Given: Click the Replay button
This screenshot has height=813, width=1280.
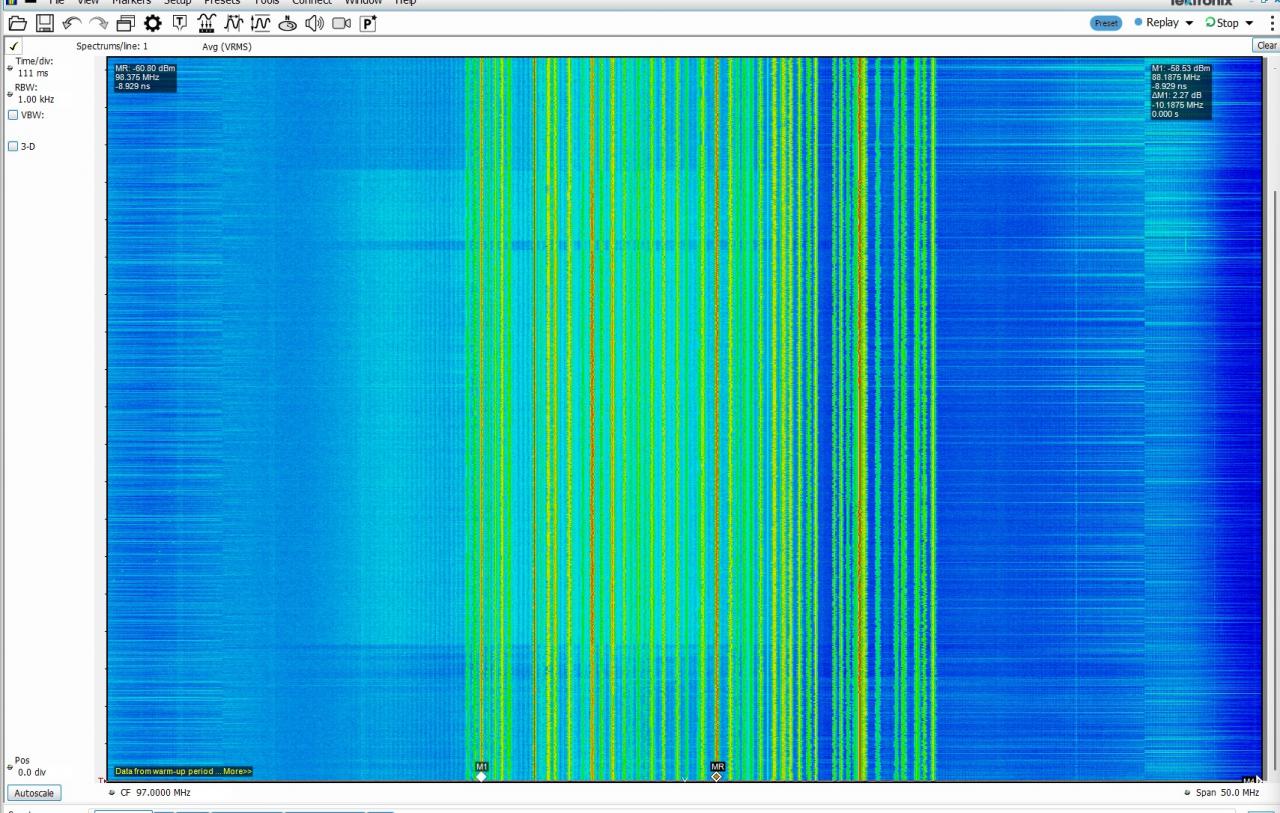Looking at the screenshot, I should (x=1156, y=23).
